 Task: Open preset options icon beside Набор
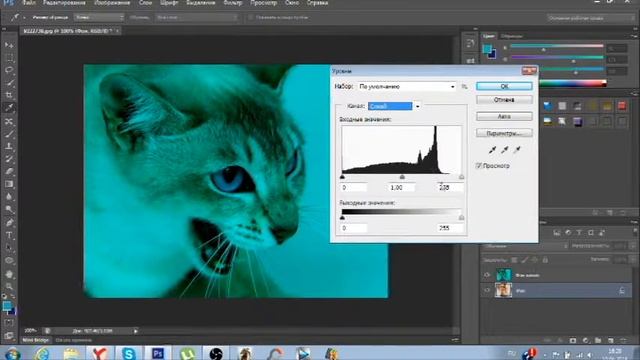click(464, 87)
